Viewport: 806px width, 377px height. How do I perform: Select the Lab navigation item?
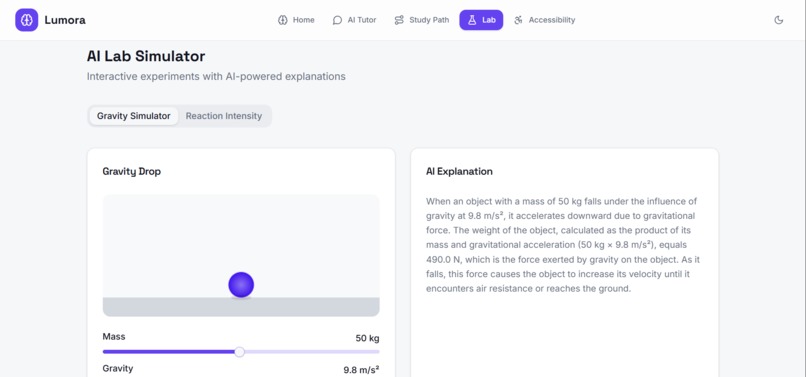[481, 20]
